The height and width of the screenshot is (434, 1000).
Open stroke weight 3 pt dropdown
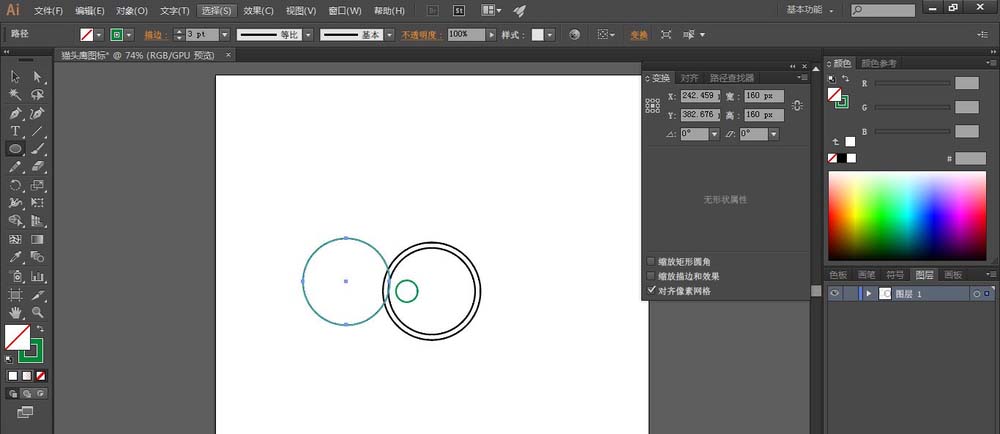[x=224, y=35]
